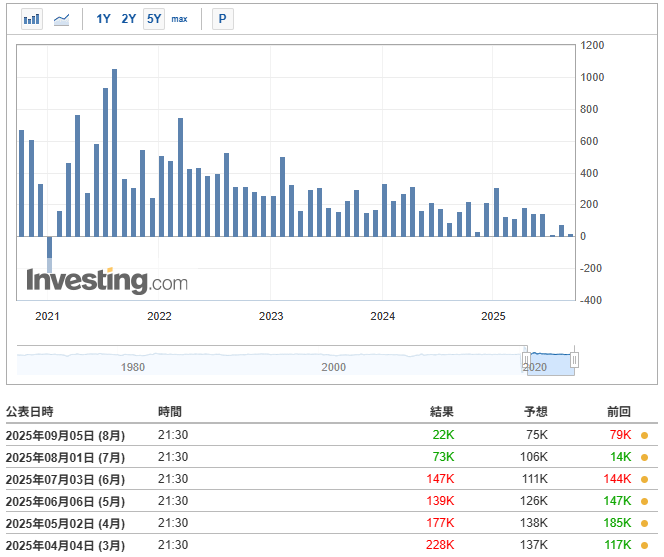The image size is (664, 557).
Task: Click the orange dot on the 06月06日 row
Action: pos(645,502)
